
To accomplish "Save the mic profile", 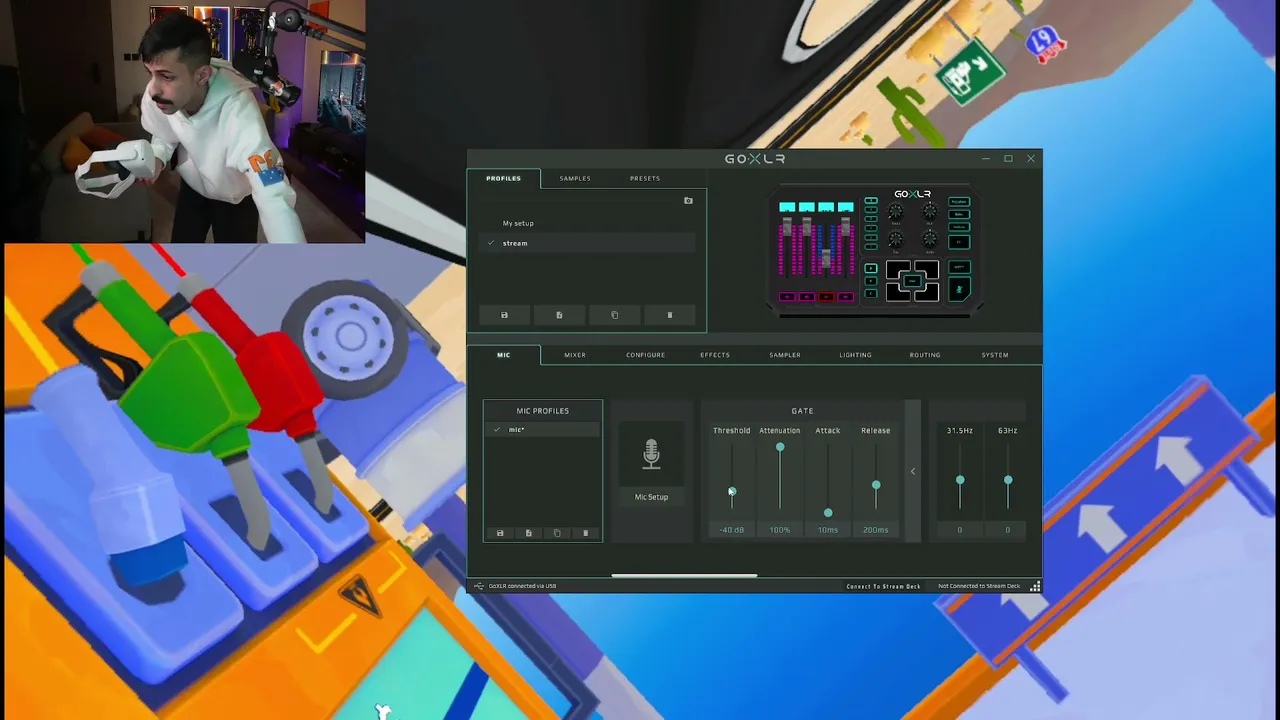I will (x=500, y=533).
